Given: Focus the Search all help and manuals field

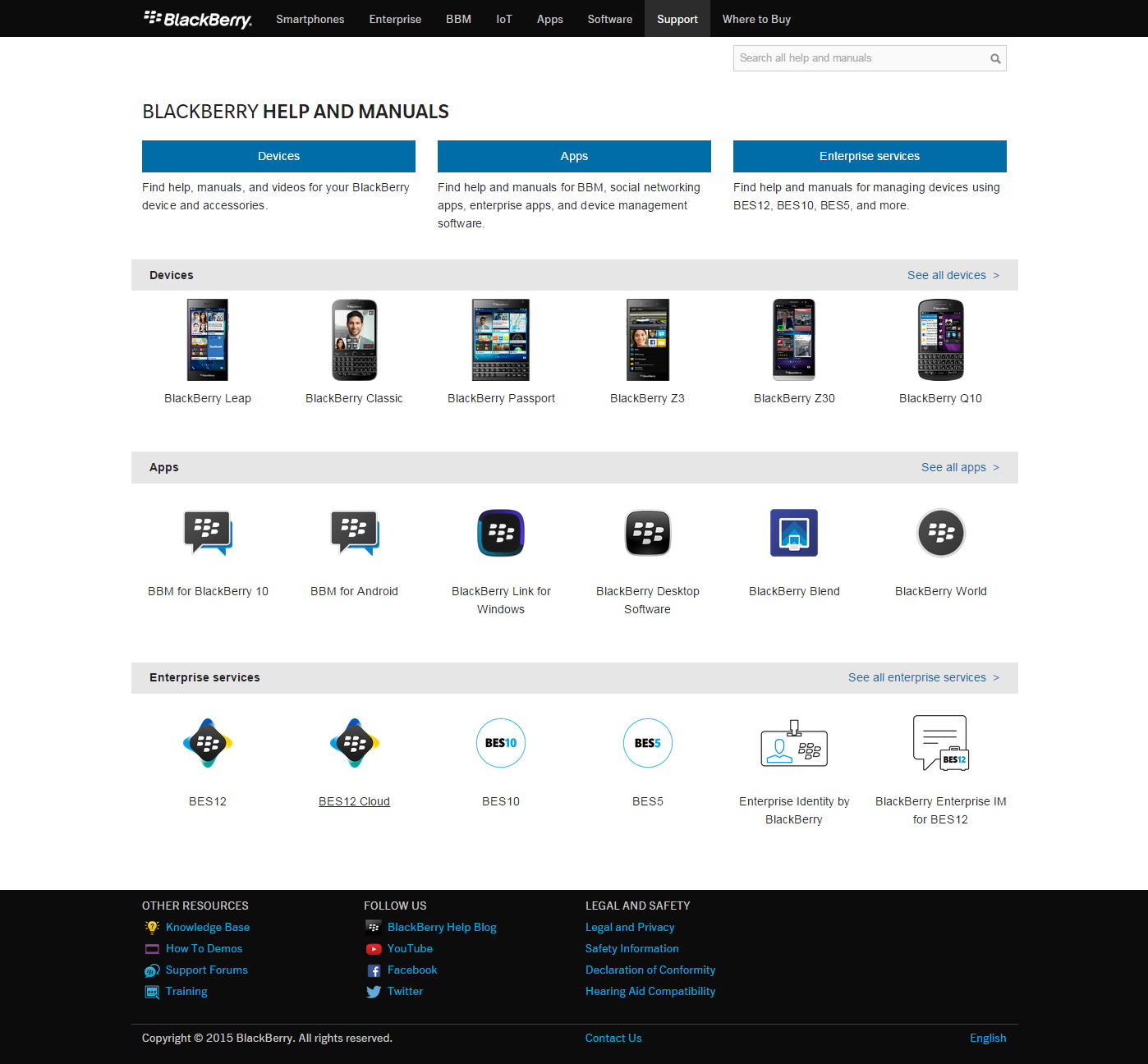Looking at the screenshot, I should [x=870, y=58].
